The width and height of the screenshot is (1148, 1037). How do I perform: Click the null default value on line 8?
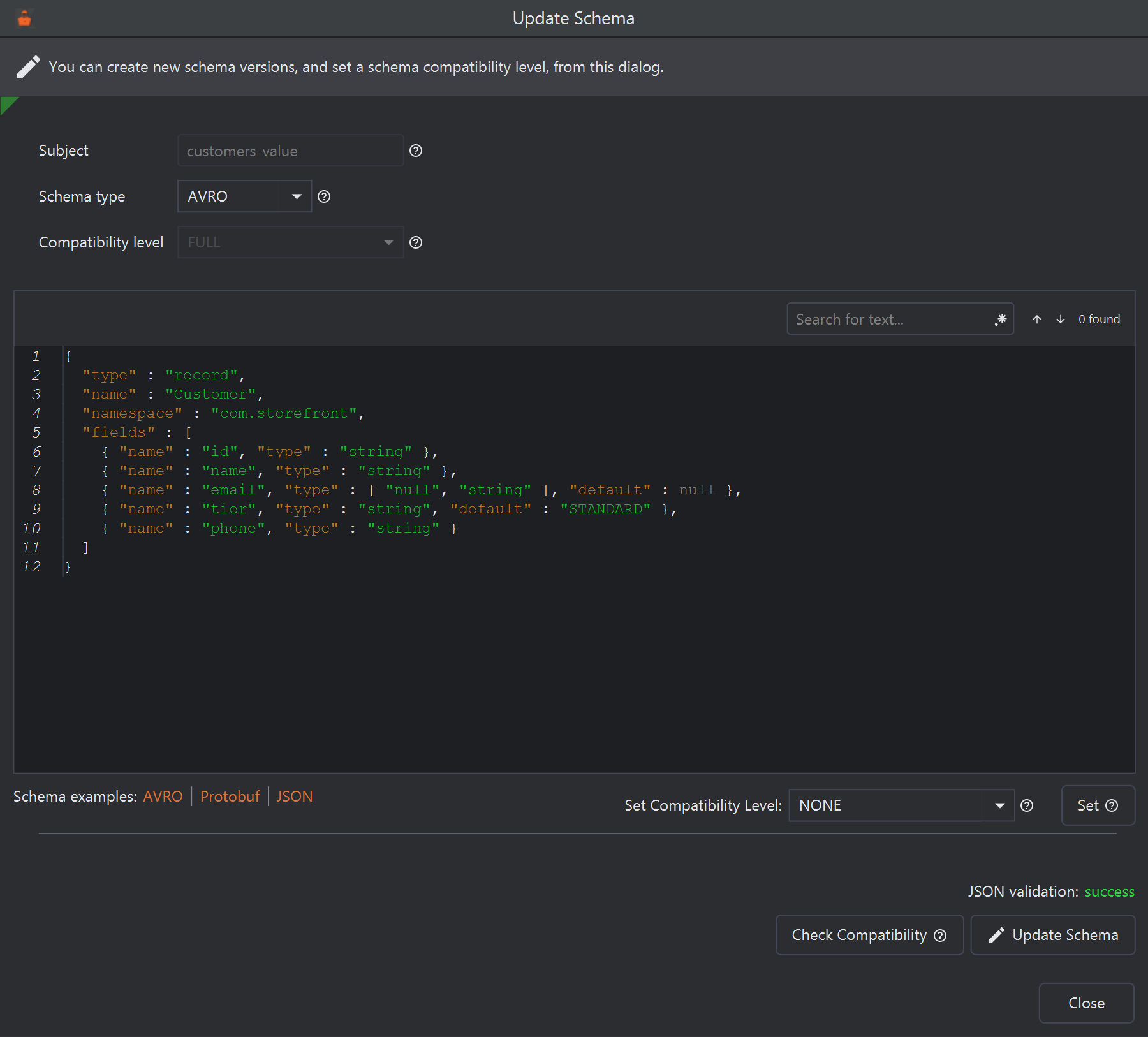pos(696,490)
